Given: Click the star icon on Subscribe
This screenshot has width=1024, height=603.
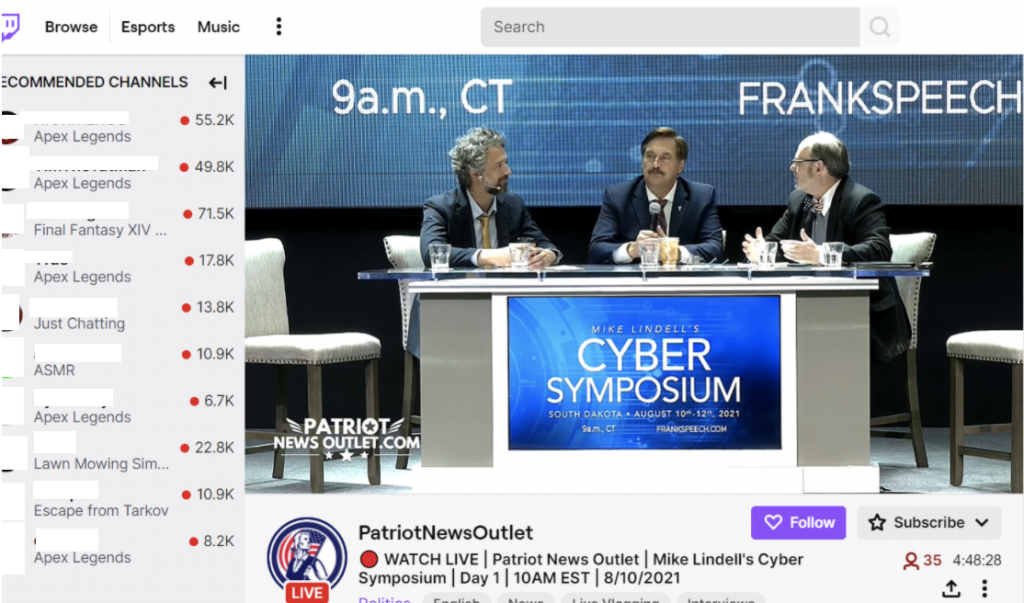Looking at the screenshot, I should pos(877,522).
